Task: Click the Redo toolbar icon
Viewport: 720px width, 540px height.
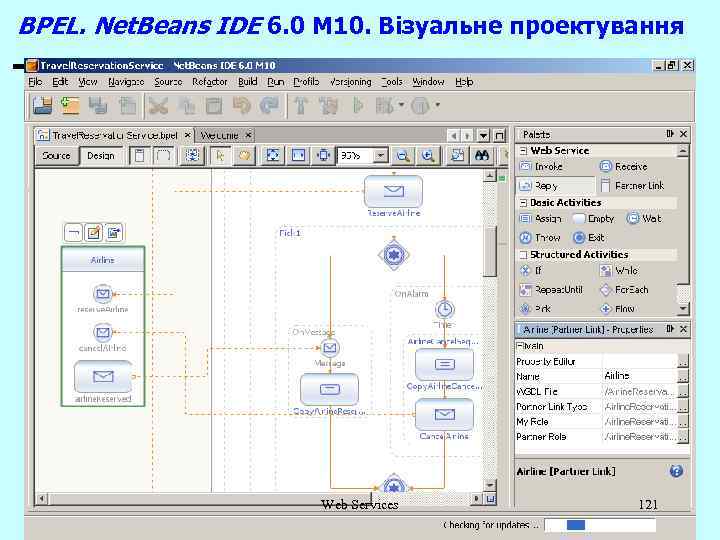Action: tap(269, 105)
